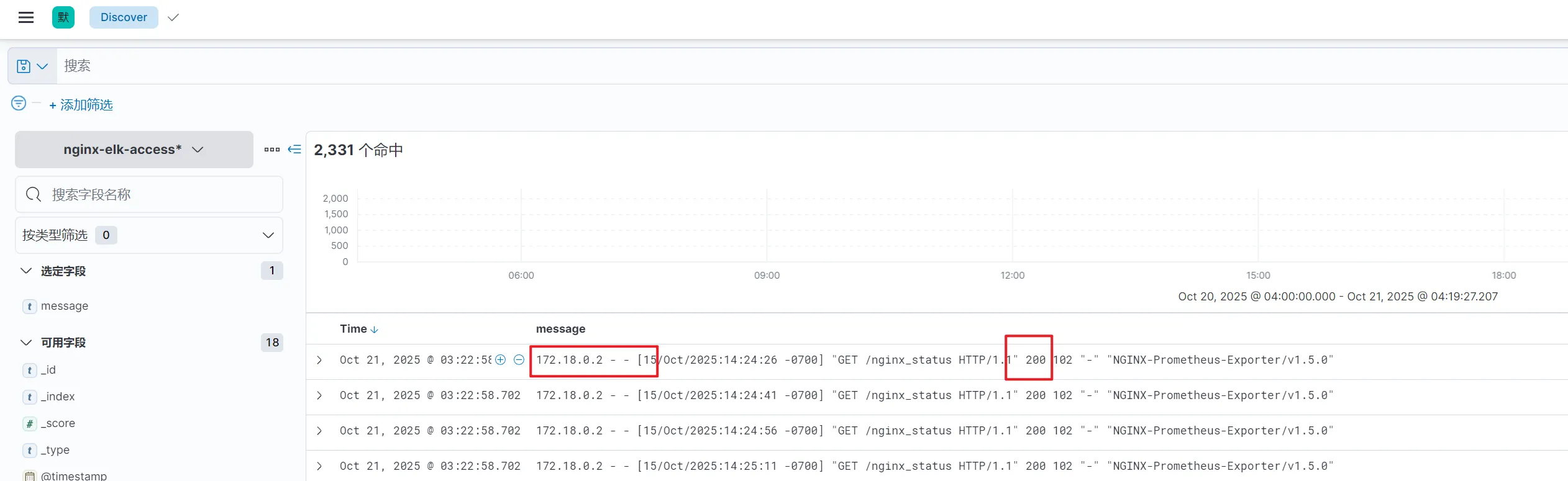Click minus icon to filter out value

[519, 360]
